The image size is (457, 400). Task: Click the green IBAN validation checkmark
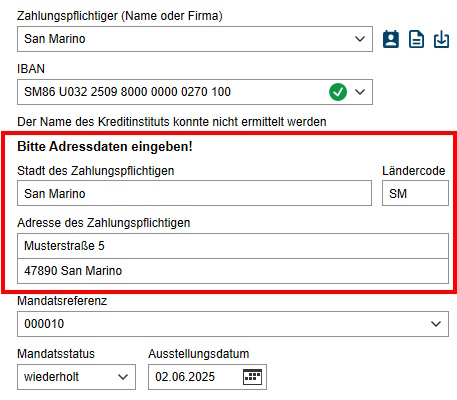(338, 92)
